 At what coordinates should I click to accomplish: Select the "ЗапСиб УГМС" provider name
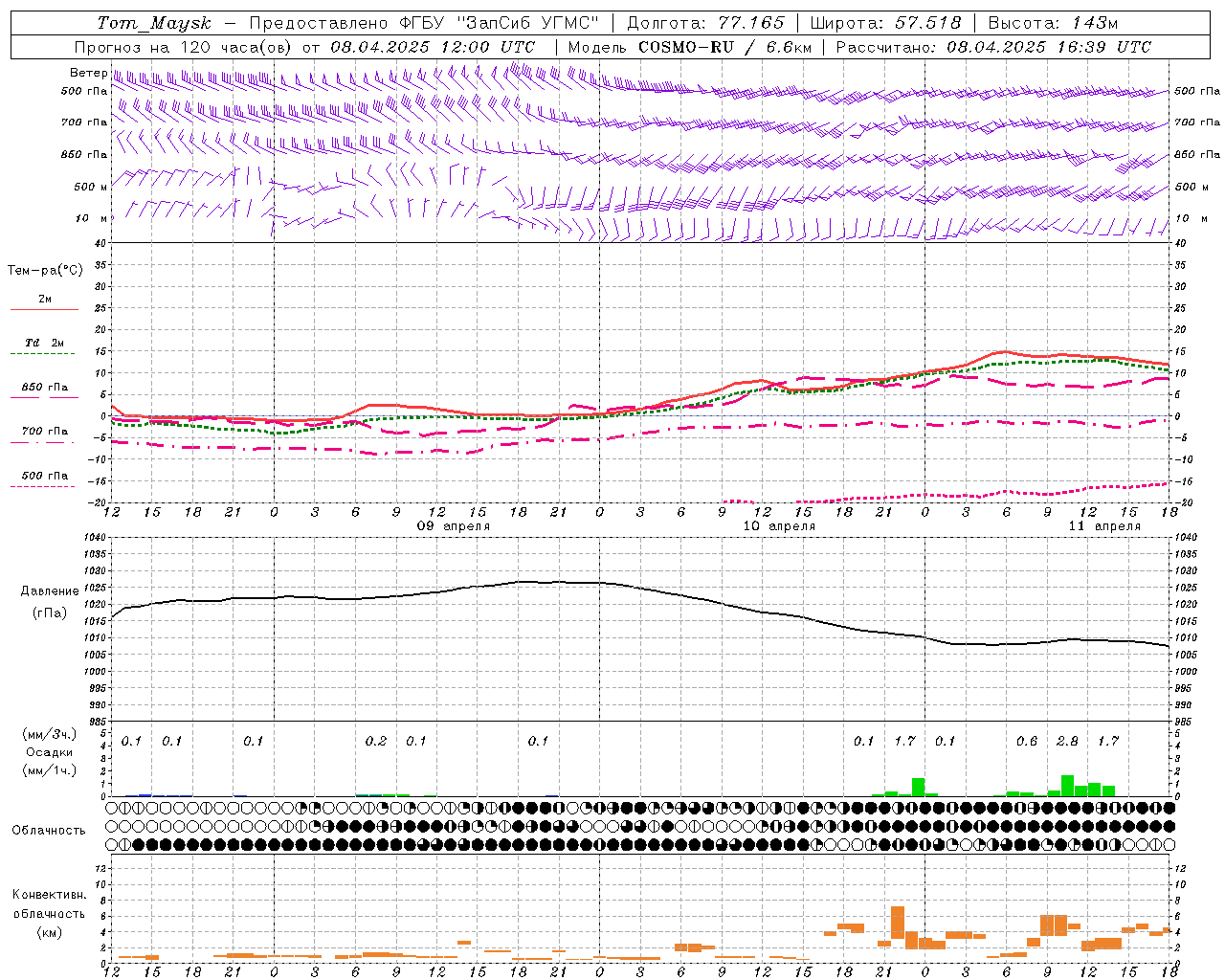pos(528,23)
